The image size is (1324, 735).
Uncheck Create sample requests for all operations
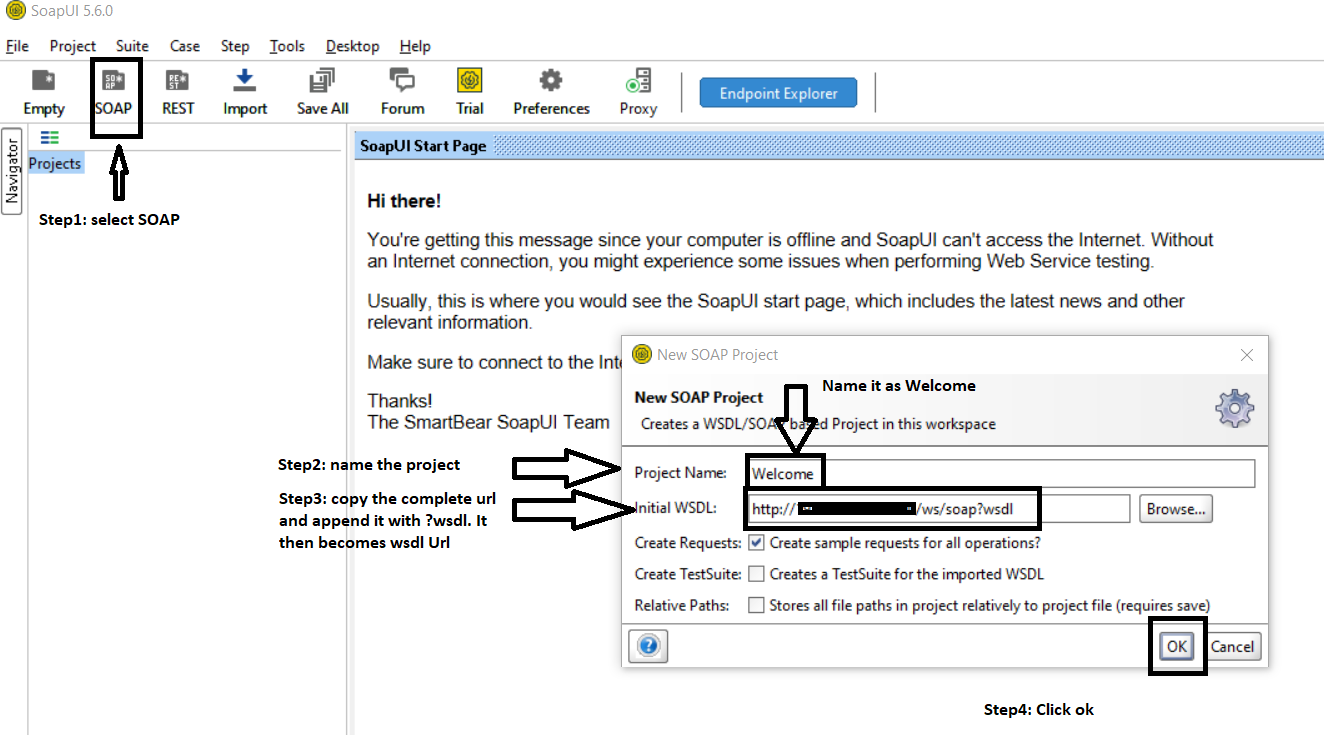(757, 543)
